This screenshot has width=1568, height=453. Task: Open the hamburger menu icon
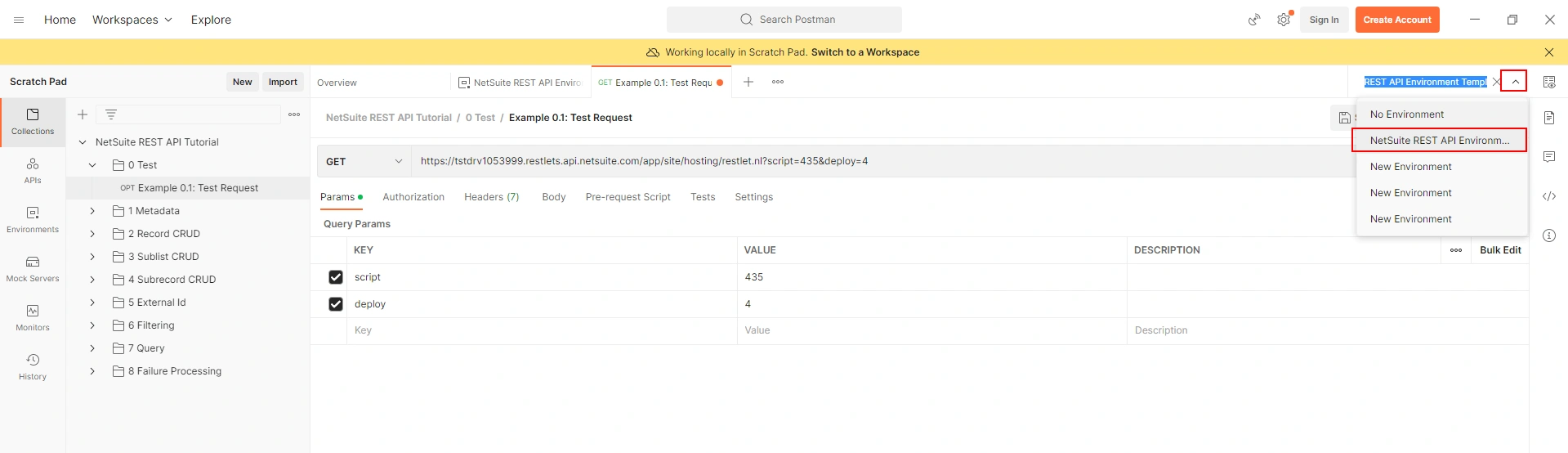pos(19,20)
